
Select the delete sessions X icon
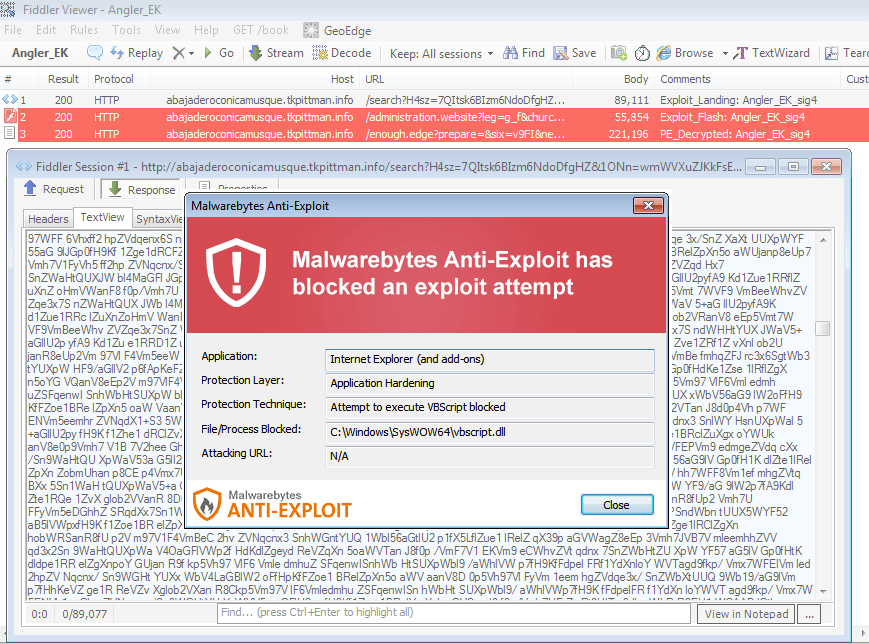178,53
